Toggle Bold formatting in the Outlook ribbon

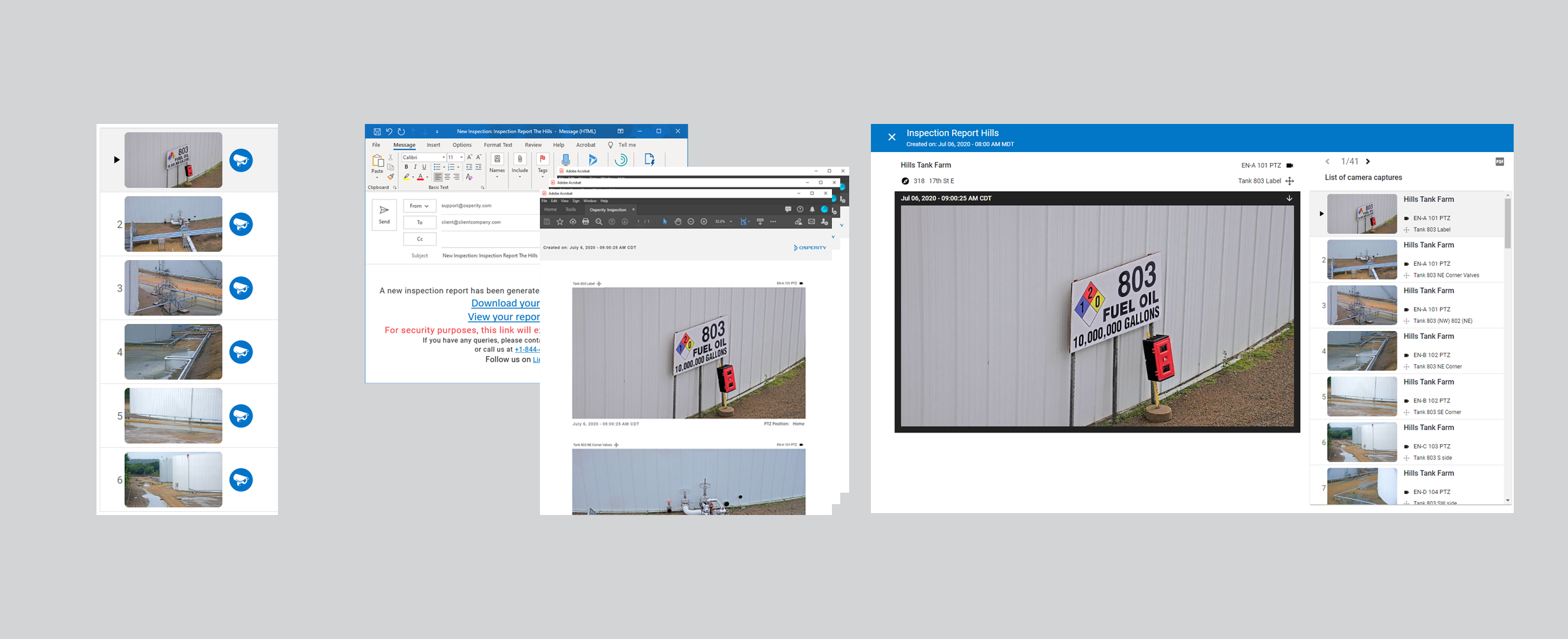[406, 167]
